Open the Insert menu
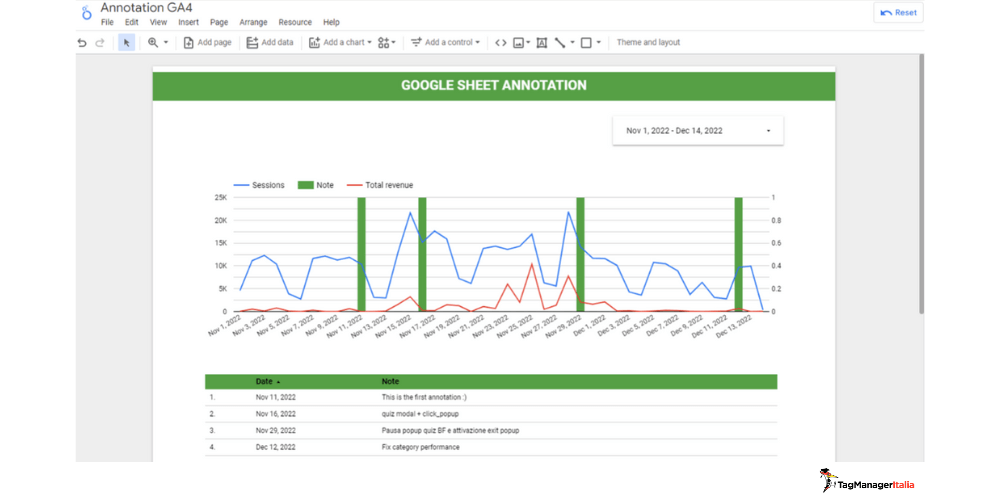This screenshot has height=500, width=1000. [x=189, y=22]
